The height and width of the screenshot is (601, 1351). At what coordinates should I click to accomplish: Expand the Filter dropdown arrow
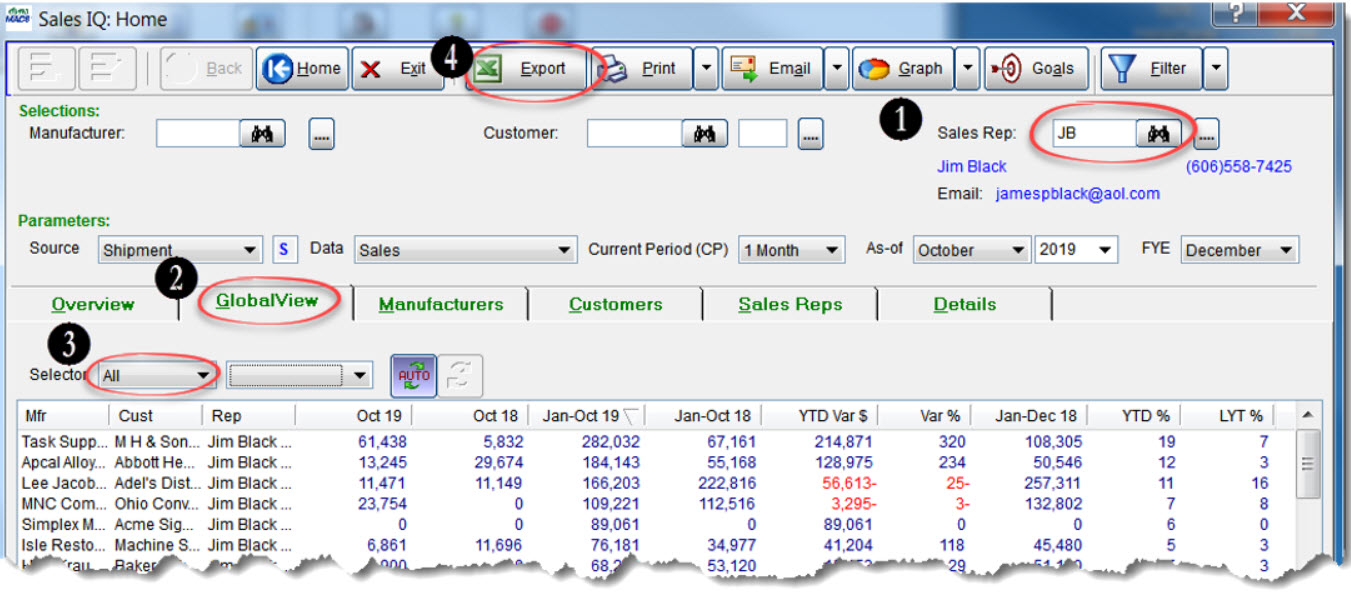tap(1215, 69)
